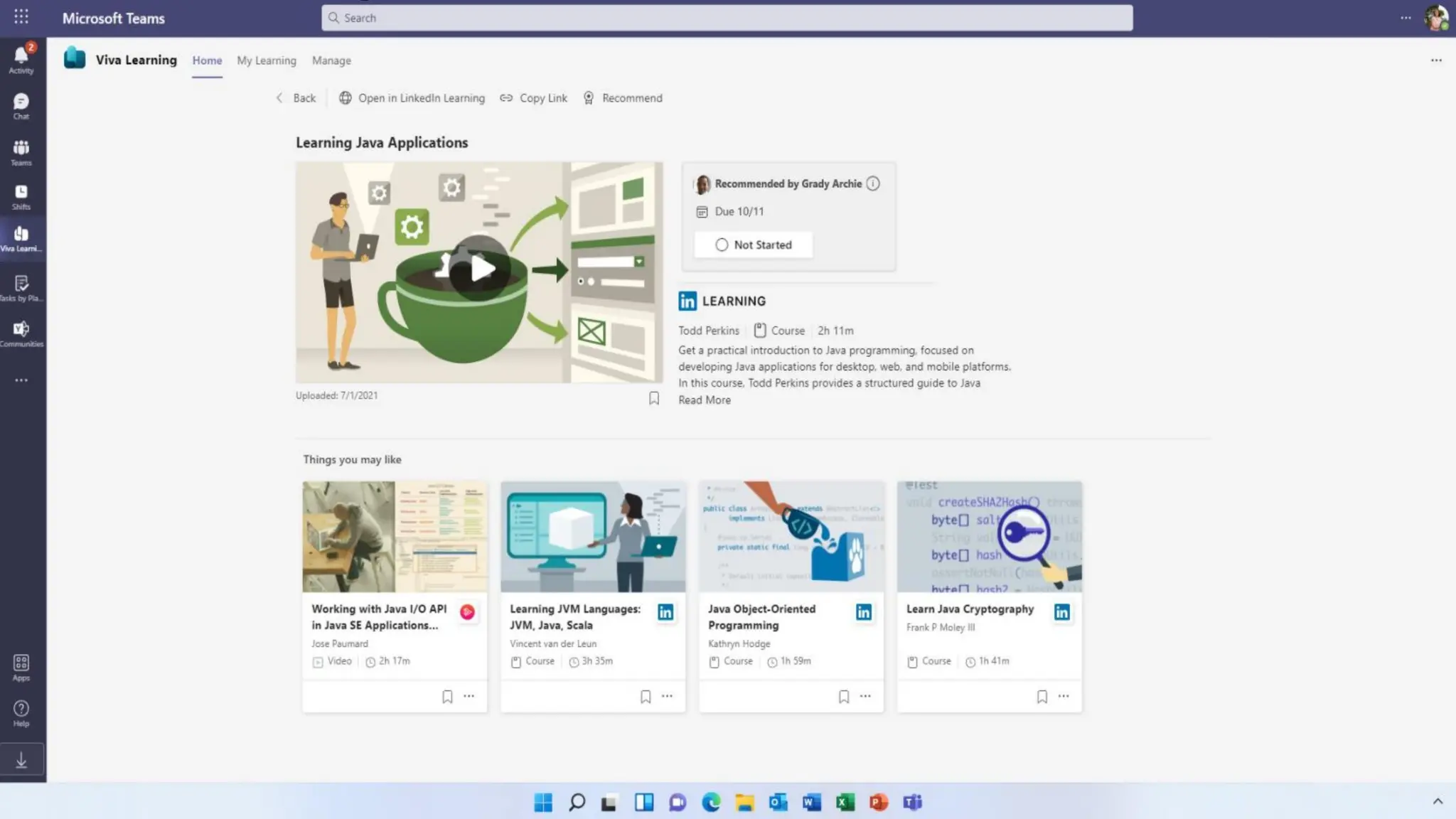
Task: Bookmark the Learning Java Applications course
Action: point(654,398)
